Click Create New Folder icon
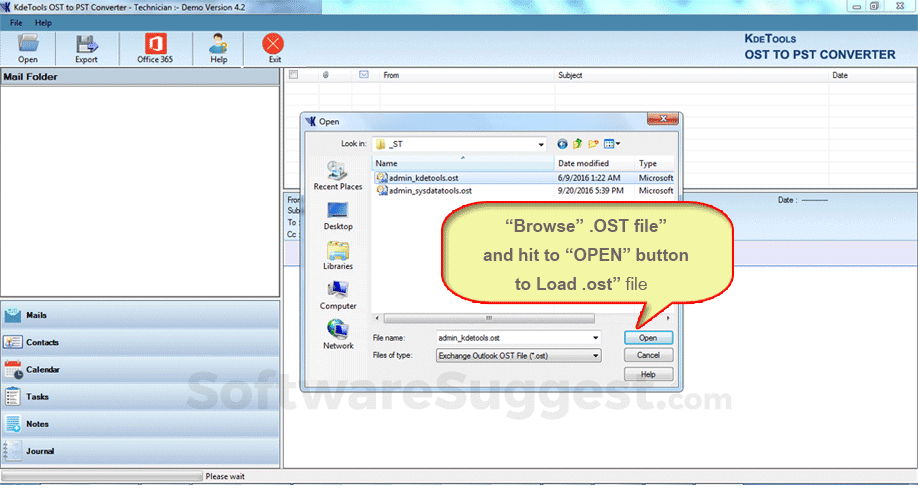Image resolution: width=918 pixels, height=489 pixels. pyautogui.click(x=594, y=144)
